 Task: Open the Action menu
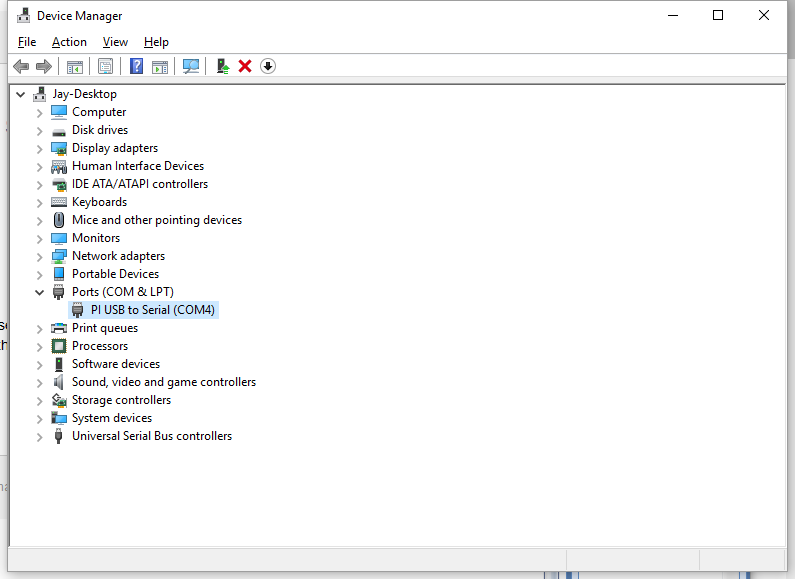click(69, 42)
